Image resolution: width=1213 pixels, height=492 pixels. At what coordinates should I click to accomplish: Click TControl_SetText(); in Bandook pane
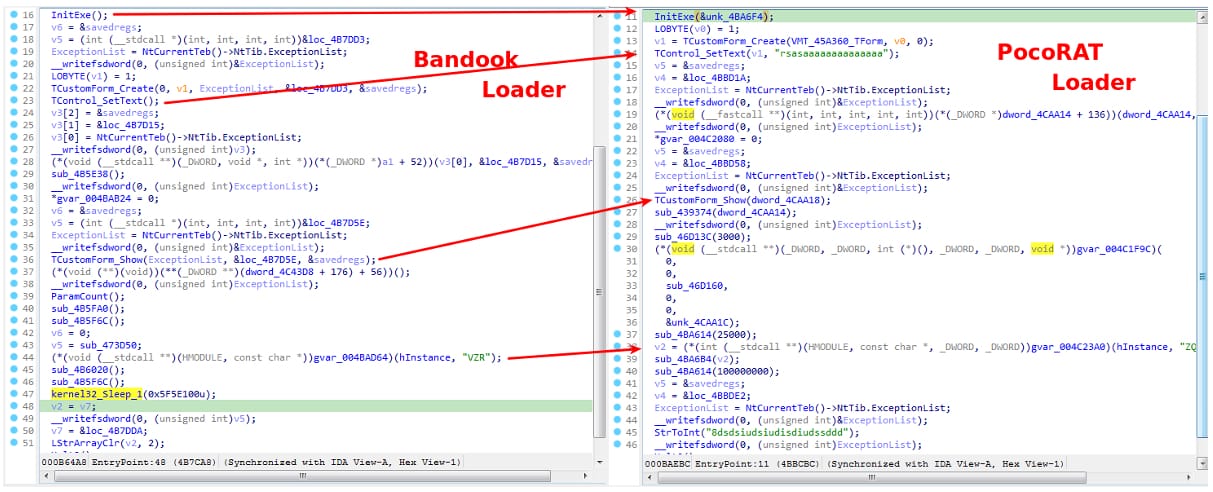(x=105, y=101)
